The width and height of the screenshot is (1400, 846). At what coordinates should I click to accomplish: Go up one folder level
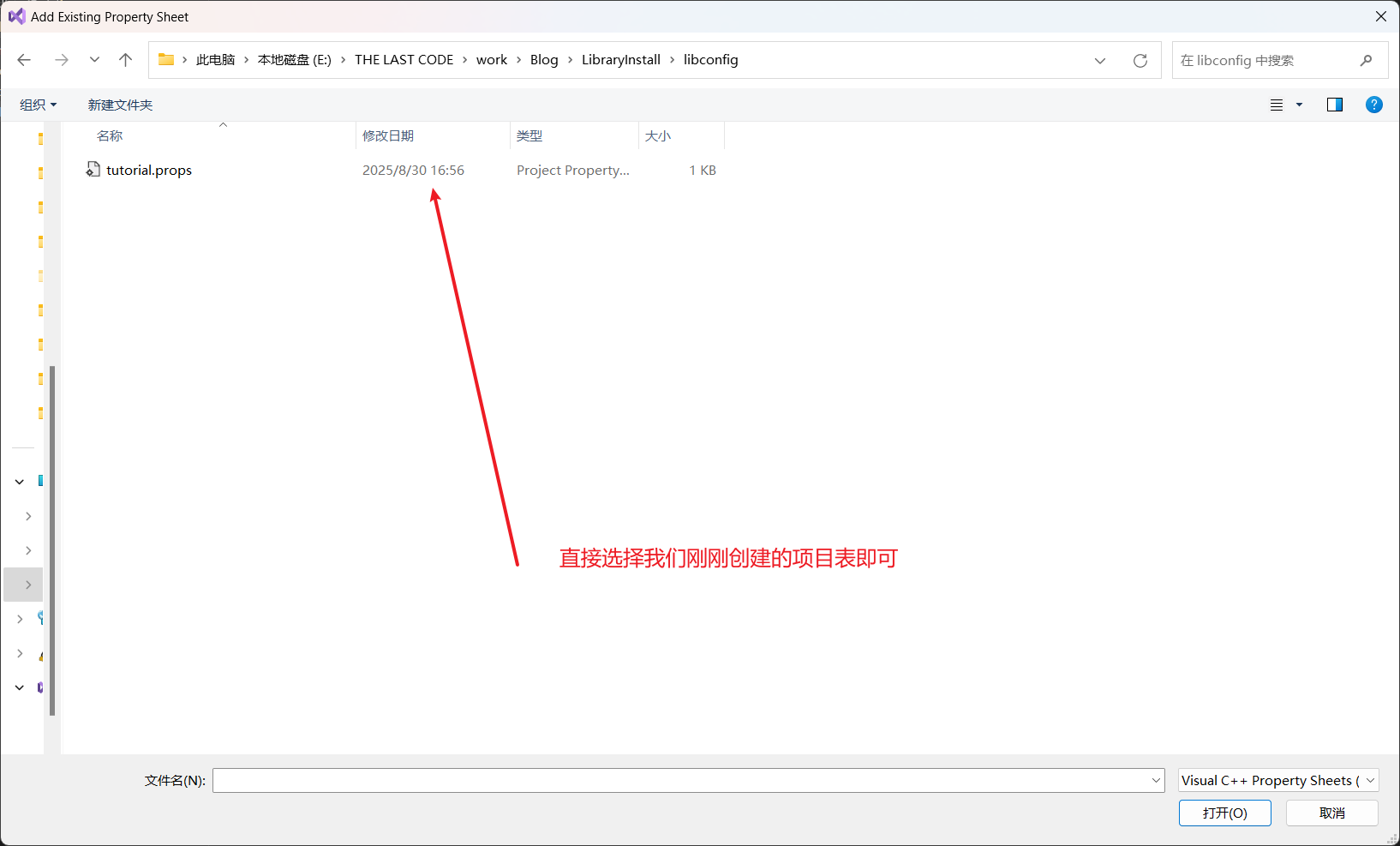click(126, 60)
